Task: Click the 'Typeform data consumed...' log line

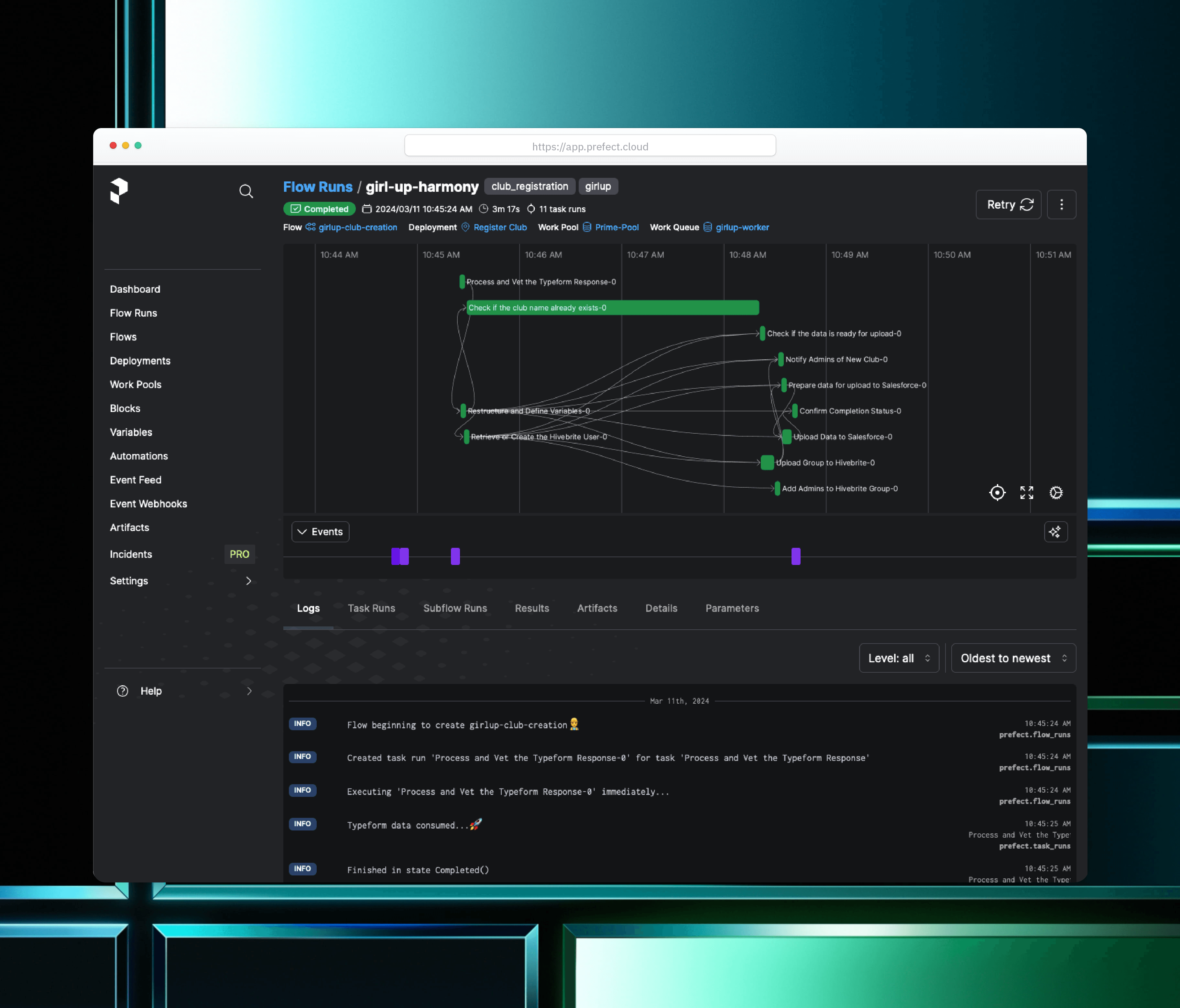Action: (x=415, y=825)
